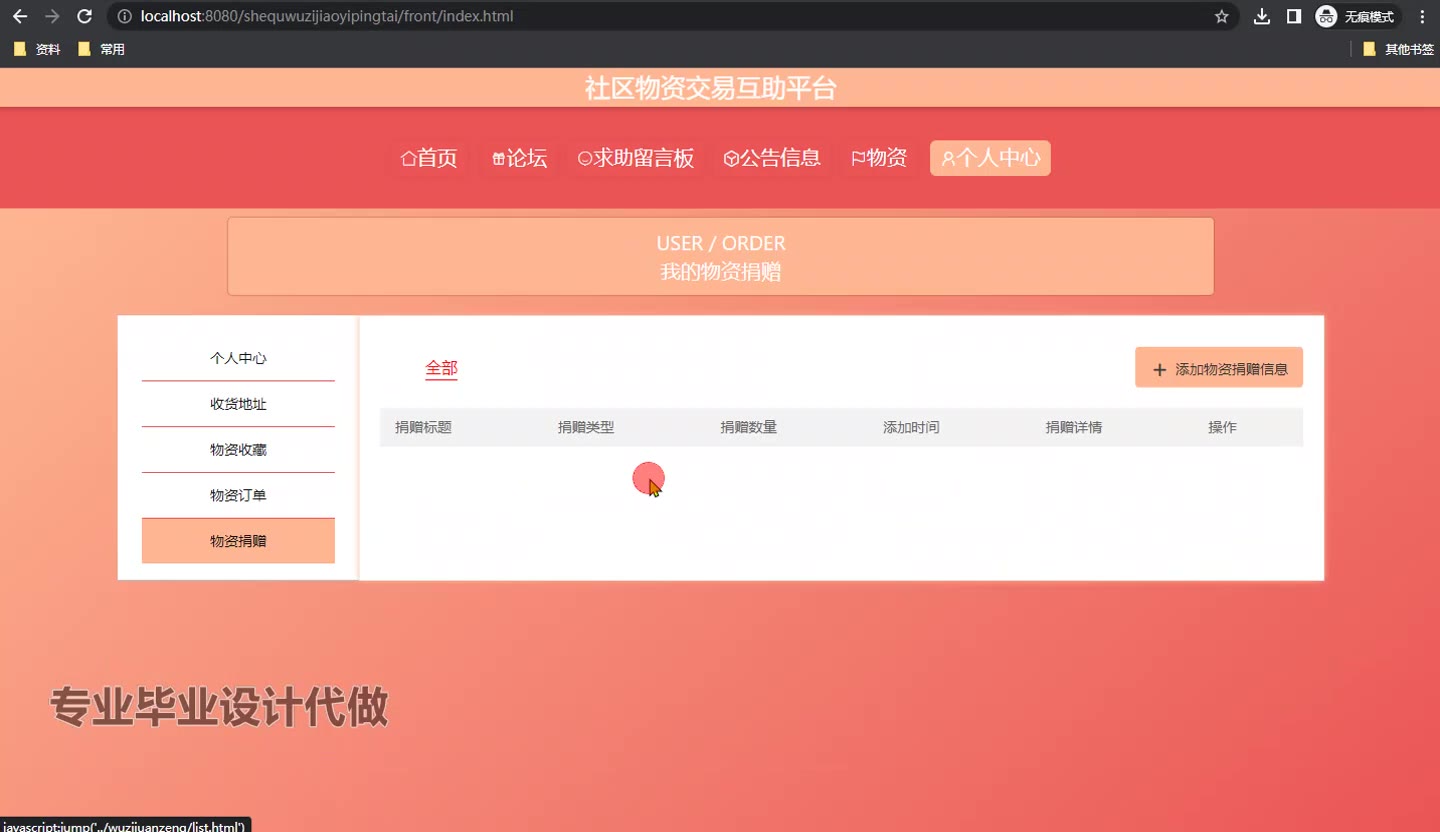This screenshot has height=832, width=1440.
Task: Click the 捐赠标题 column header
Action: pyautogui.click(x=423, y=428)
